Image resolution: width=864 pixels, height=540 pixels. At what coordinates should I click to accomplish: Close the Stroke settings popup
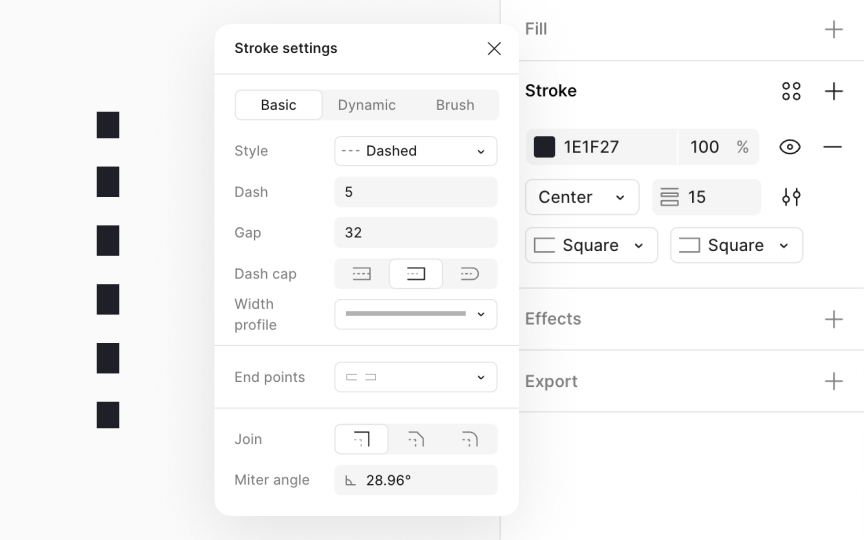click(x=494, y=48)
